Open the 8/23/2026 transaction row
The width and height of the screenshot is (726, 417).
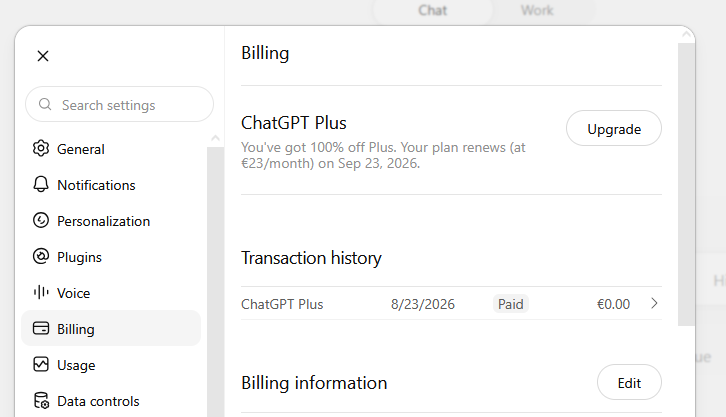coord(451,304)
